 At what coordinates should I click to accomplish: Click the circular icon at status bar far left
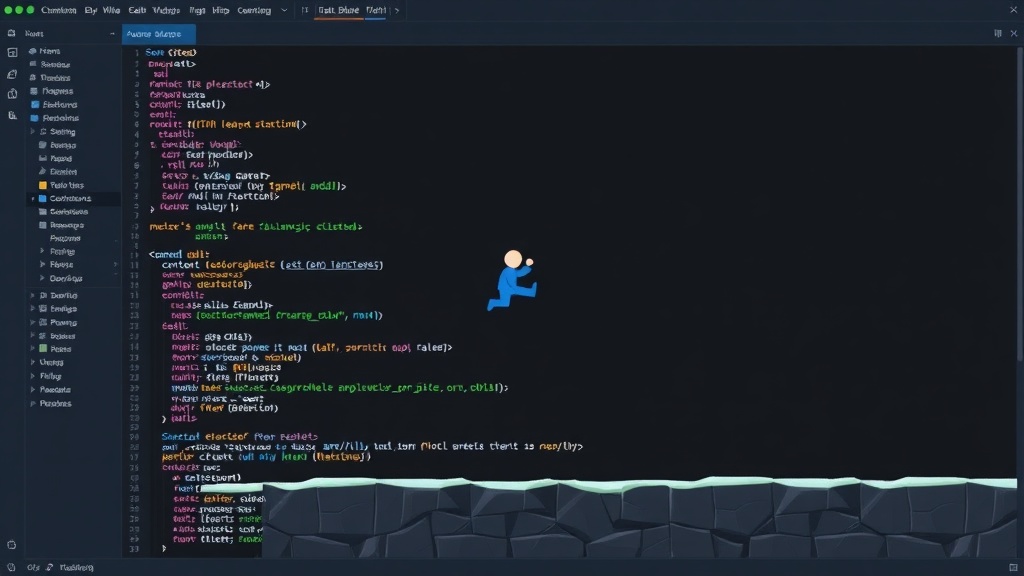tap(11, 568)
